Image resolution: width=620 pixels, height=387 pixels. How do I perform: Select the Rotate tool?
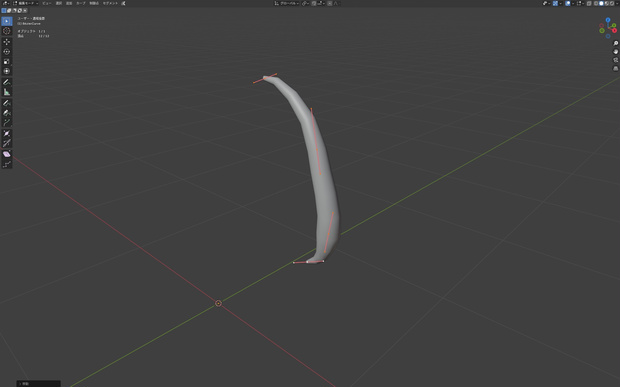pos(7,51)
